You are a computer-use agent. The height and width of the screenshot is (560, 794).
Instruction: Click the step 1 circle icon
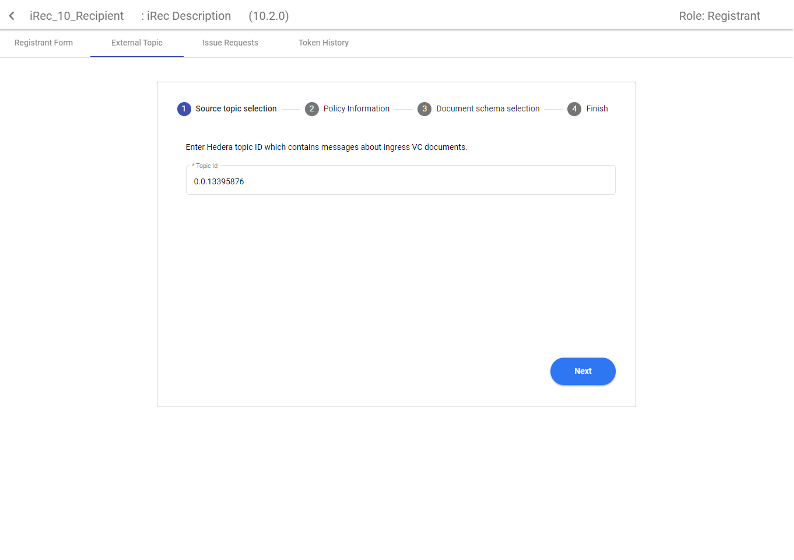[184, 109]
